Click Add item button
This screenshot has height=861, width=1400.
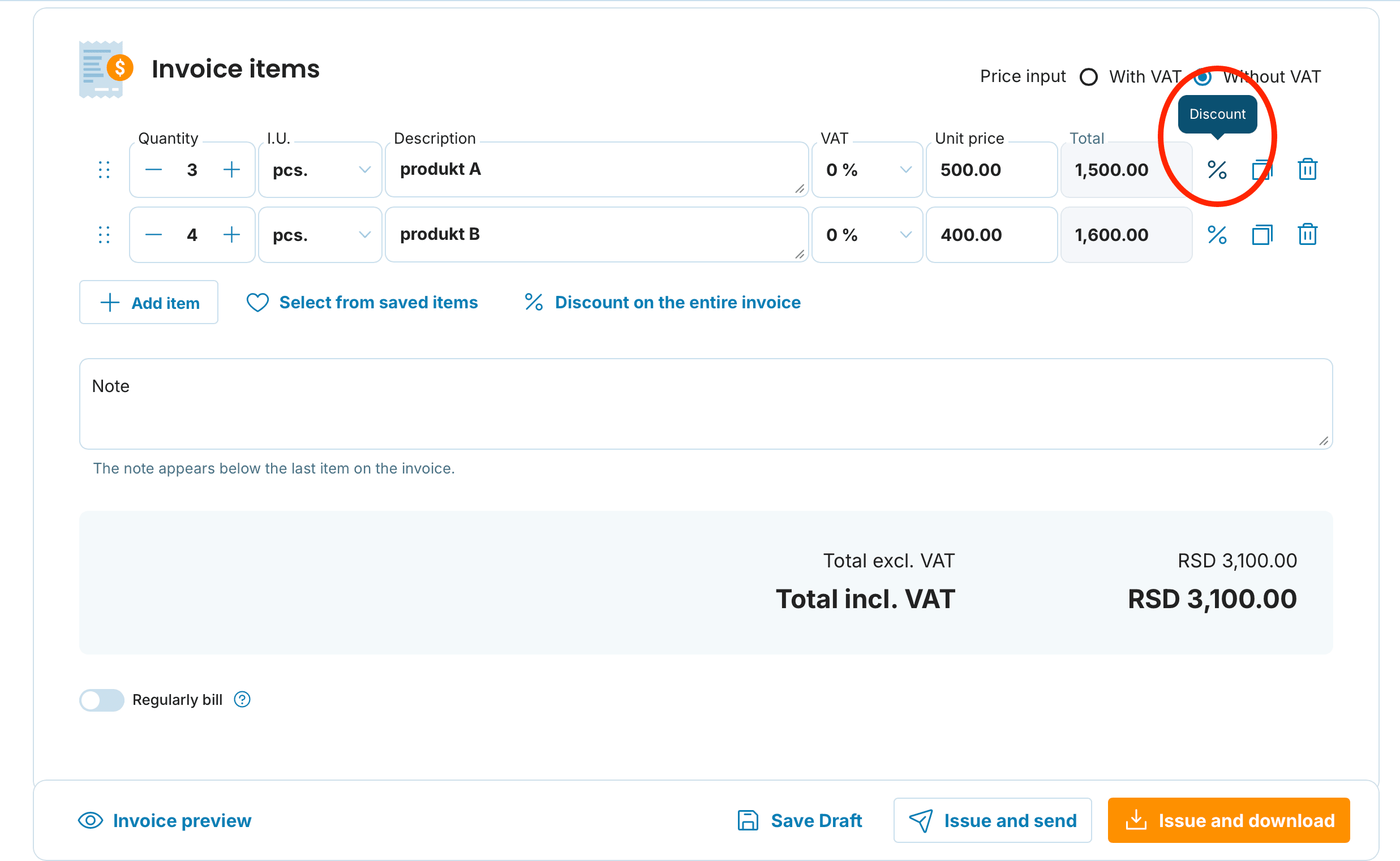tap(149, 303)
